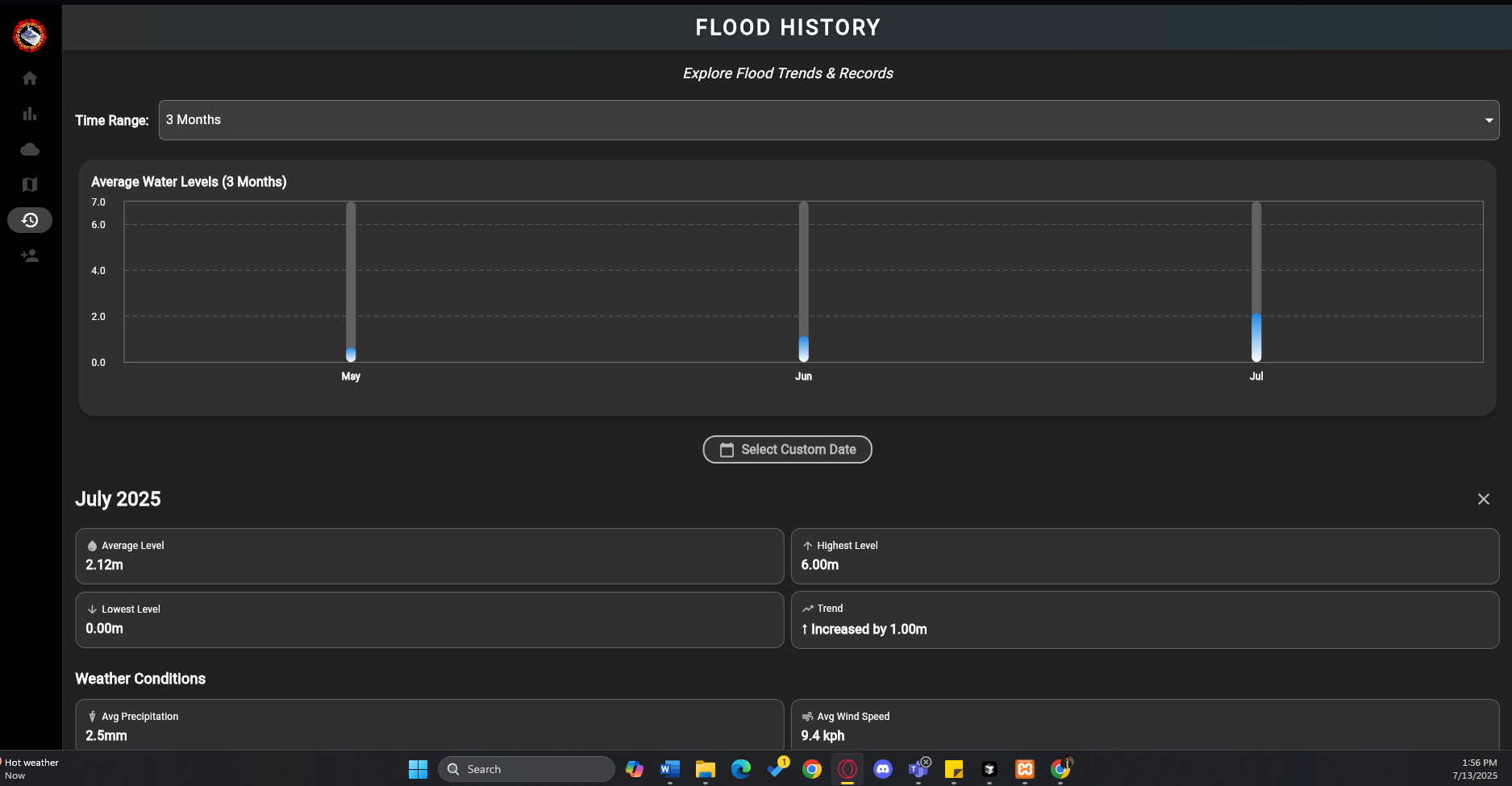Click the calendar icon in Select Custom Date
Screen dimensions: 1512x786
click(727, 450)
